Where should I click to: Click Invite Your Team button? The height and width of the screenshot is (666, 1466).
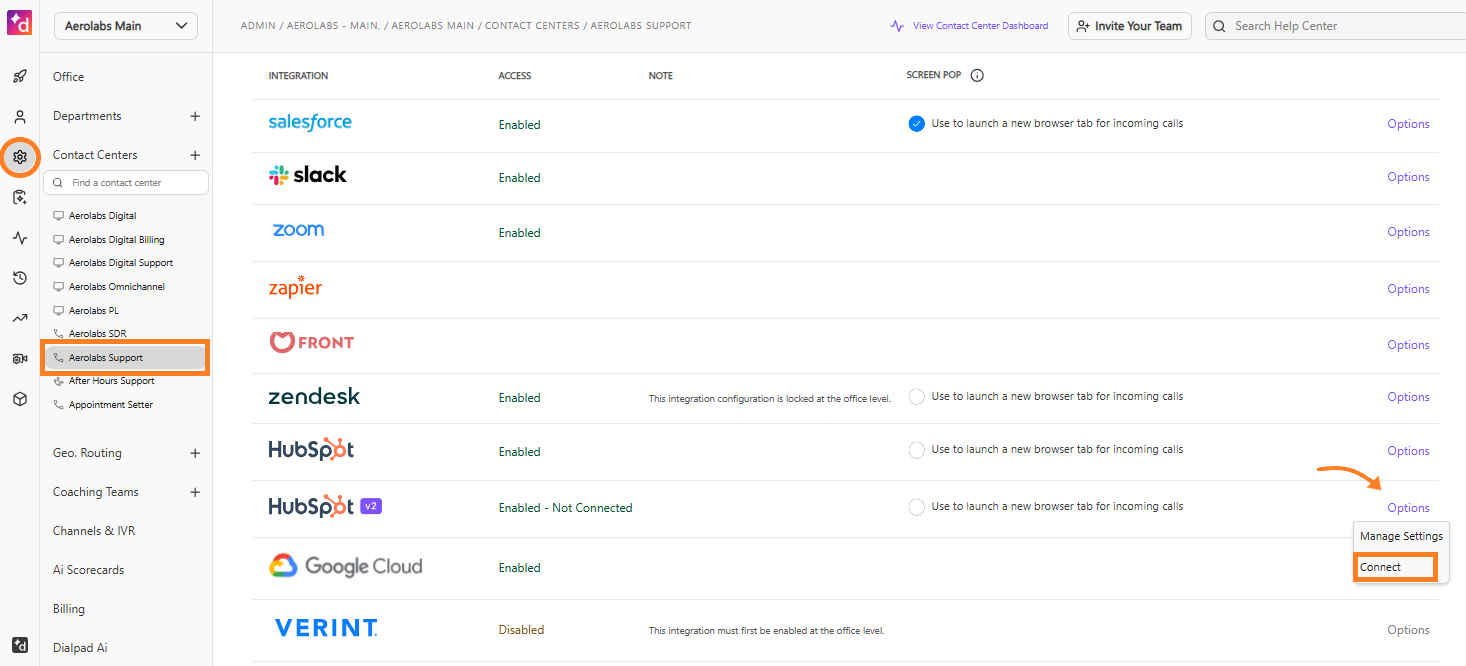click(1130, 26)
